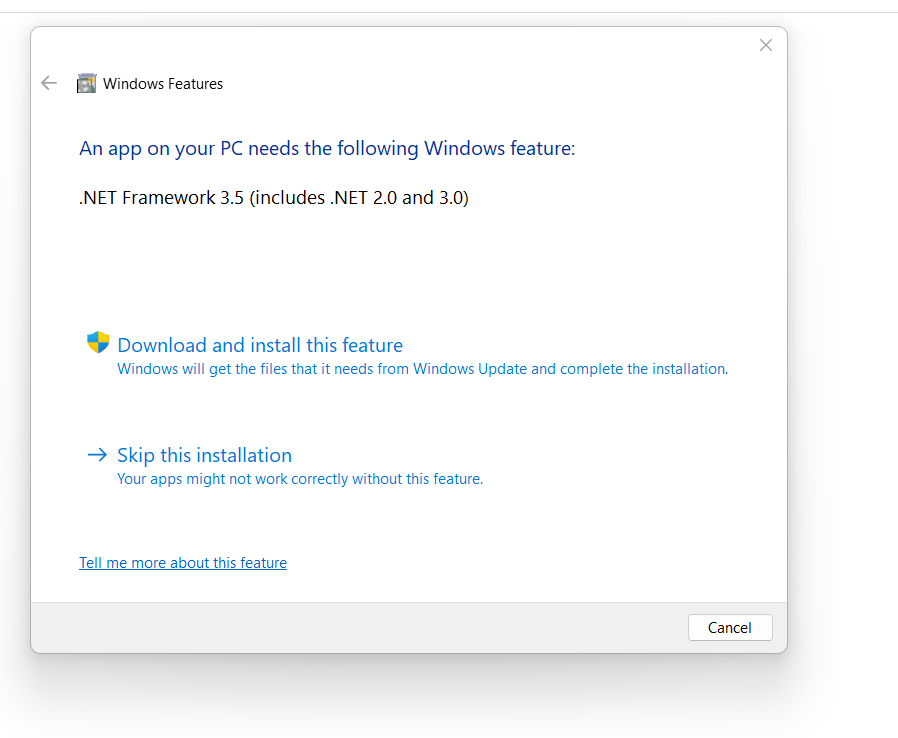Viewport: 898px width, 738px height.
Task: Click the word feature ending the blue heading
Action: coord(542,148)
